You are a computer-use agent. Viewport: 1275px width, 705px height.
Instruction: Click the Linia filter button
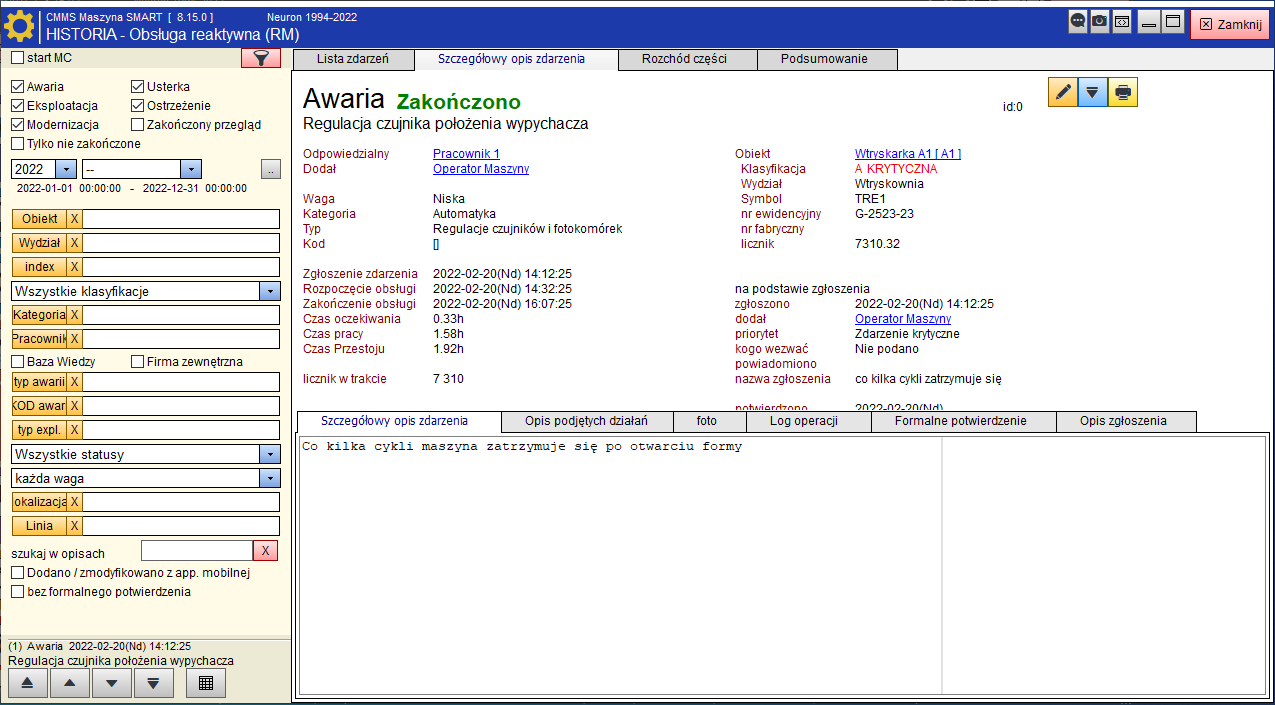39,526
